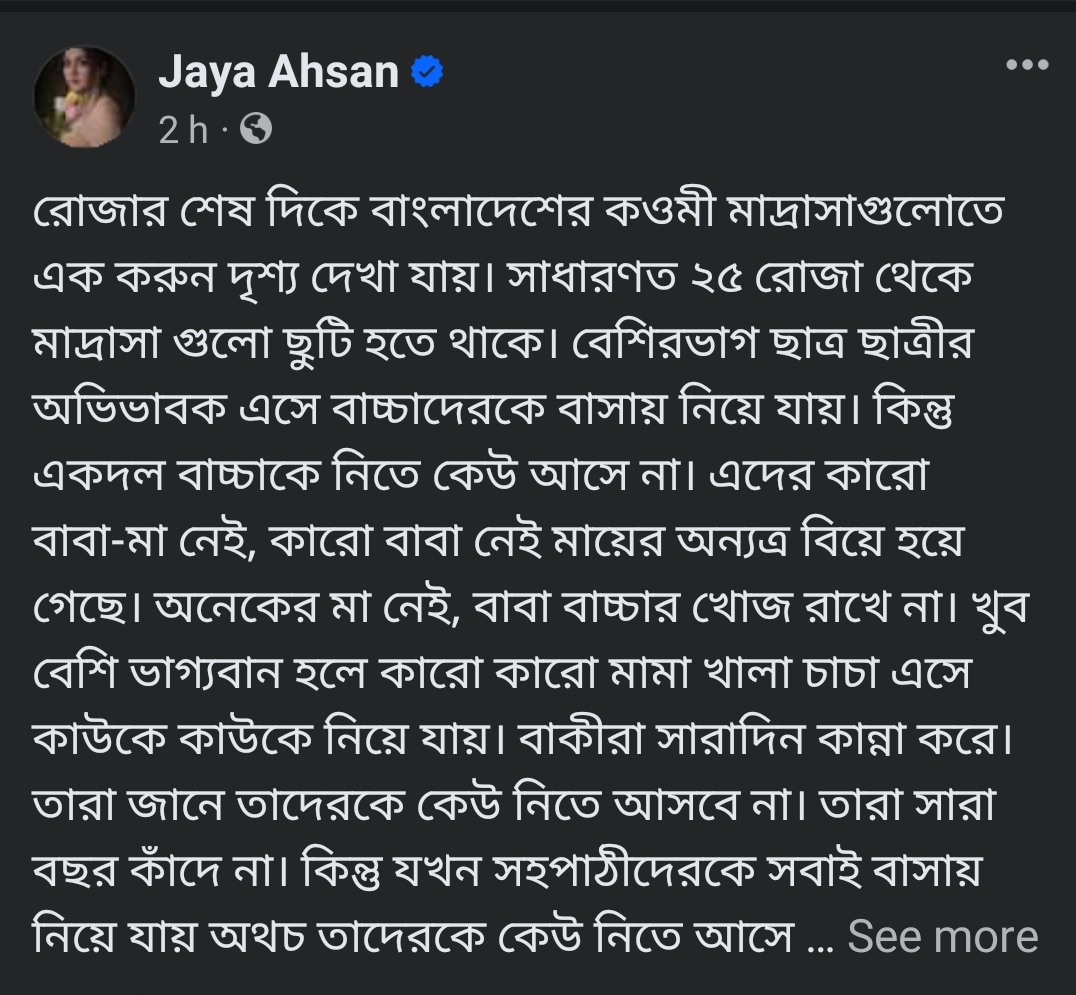Open Jaya Ahsan's profile picture
This screenshot has width=1076, height=995.
(x=84, y=96)
